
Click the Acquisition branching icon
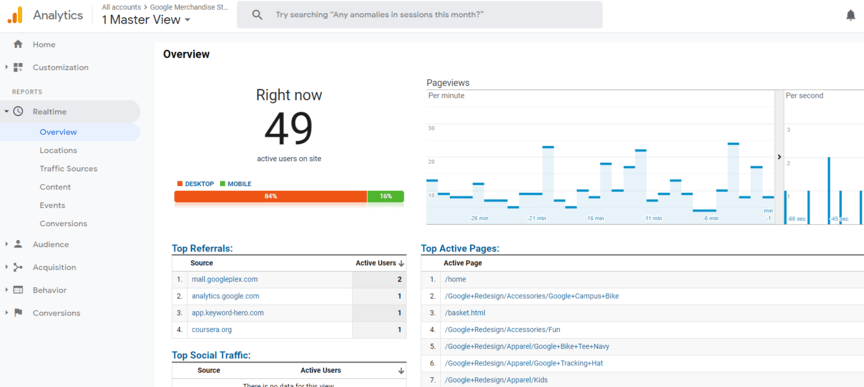18,267
